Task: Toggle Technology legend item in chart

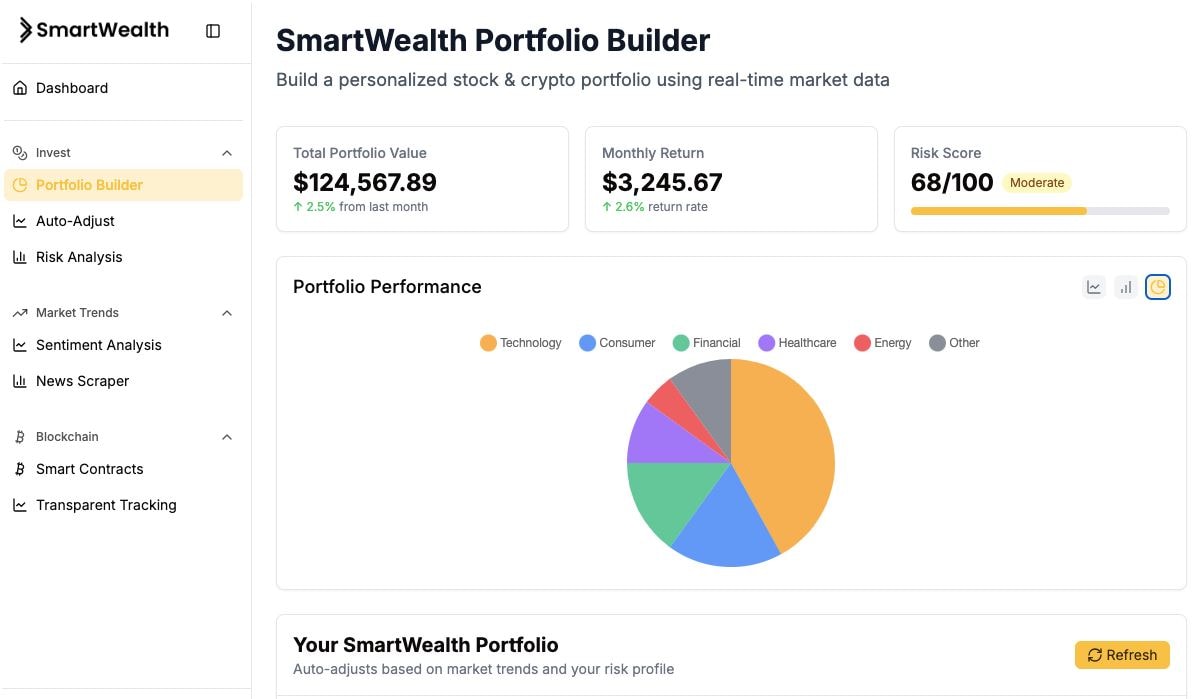Action: click(521, 343)
